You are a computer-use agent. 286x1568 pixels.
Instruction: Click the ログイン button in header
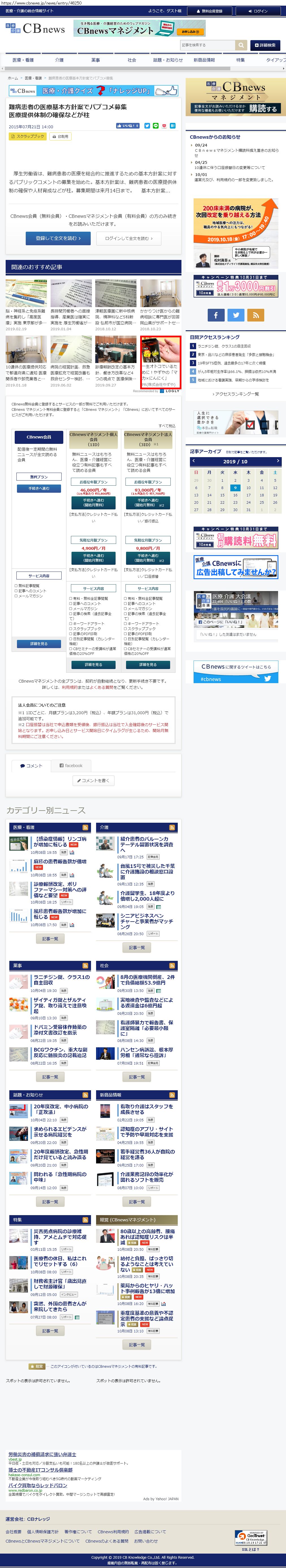[x=257, y=11]
